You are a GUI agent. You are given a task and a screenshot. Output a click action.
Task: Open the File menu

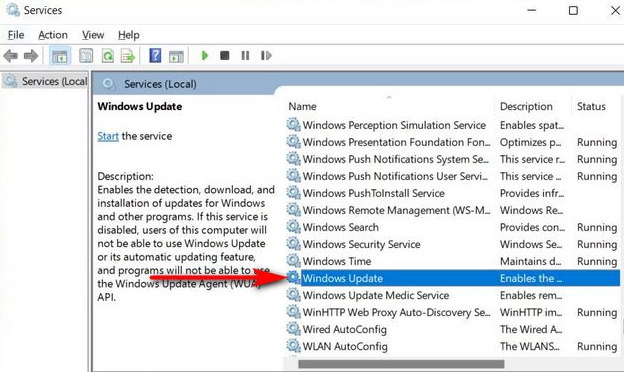pyautogui.click(x=16, y=35)
